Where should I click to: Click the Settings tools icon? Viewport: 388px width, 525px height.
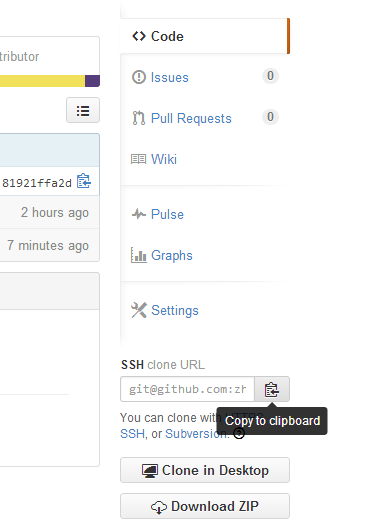click(x=139, y=310)
